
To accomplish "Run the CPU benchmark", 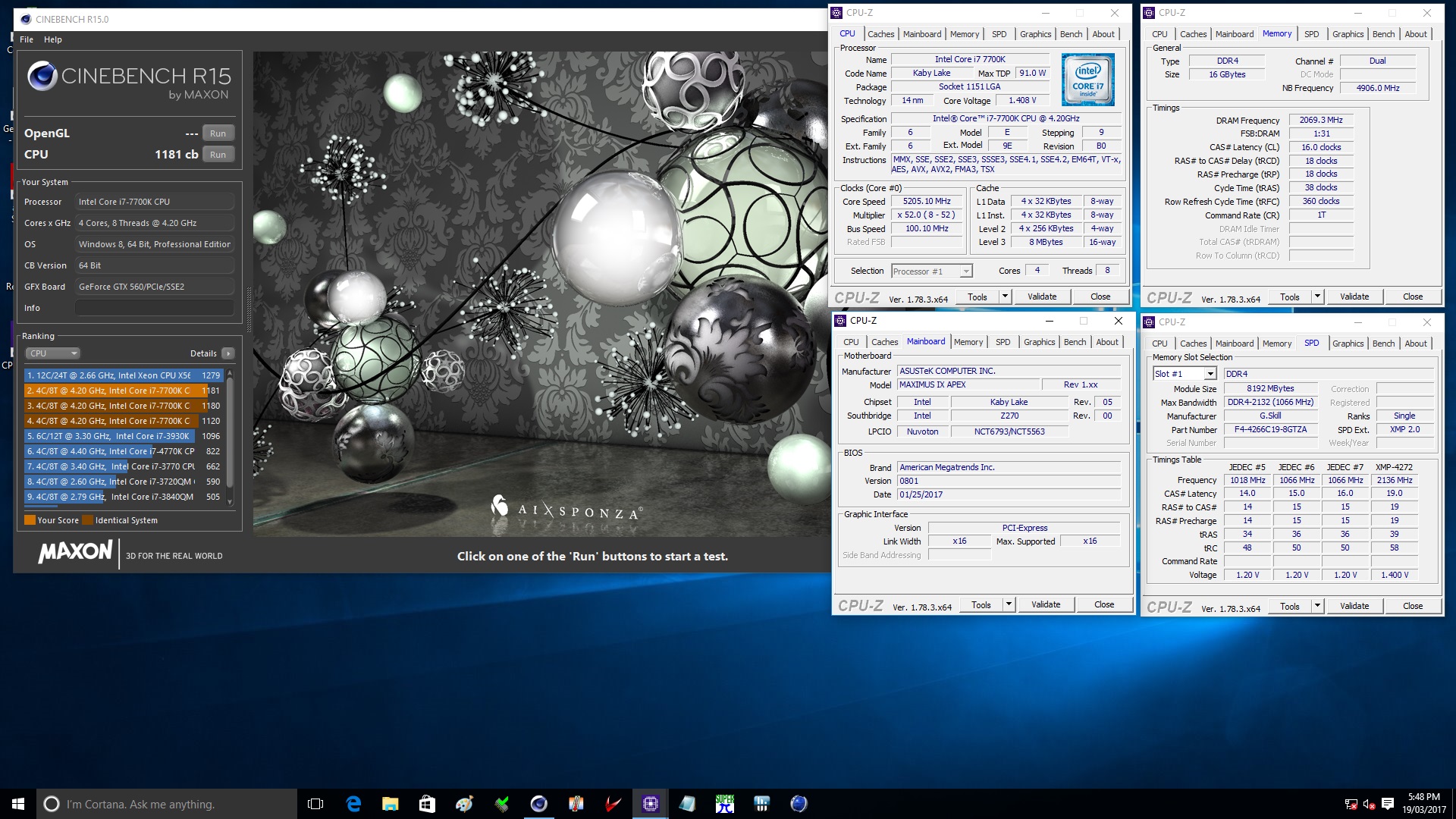I will 218,155.
